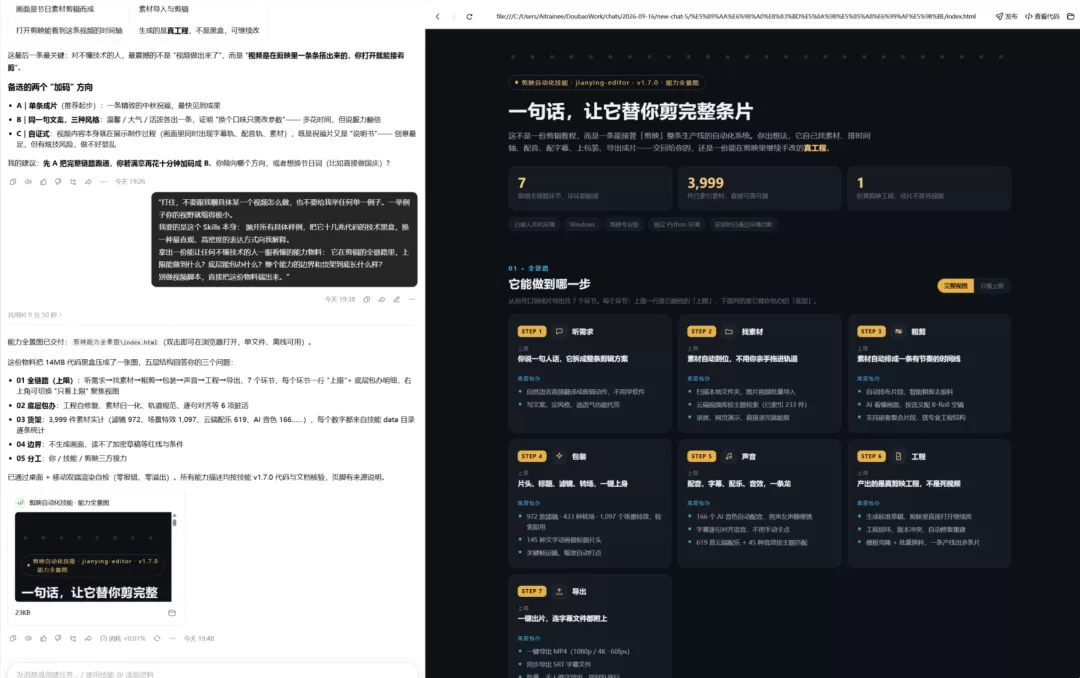Copy the reply timestamped 今天 19:26

[13, 182]
